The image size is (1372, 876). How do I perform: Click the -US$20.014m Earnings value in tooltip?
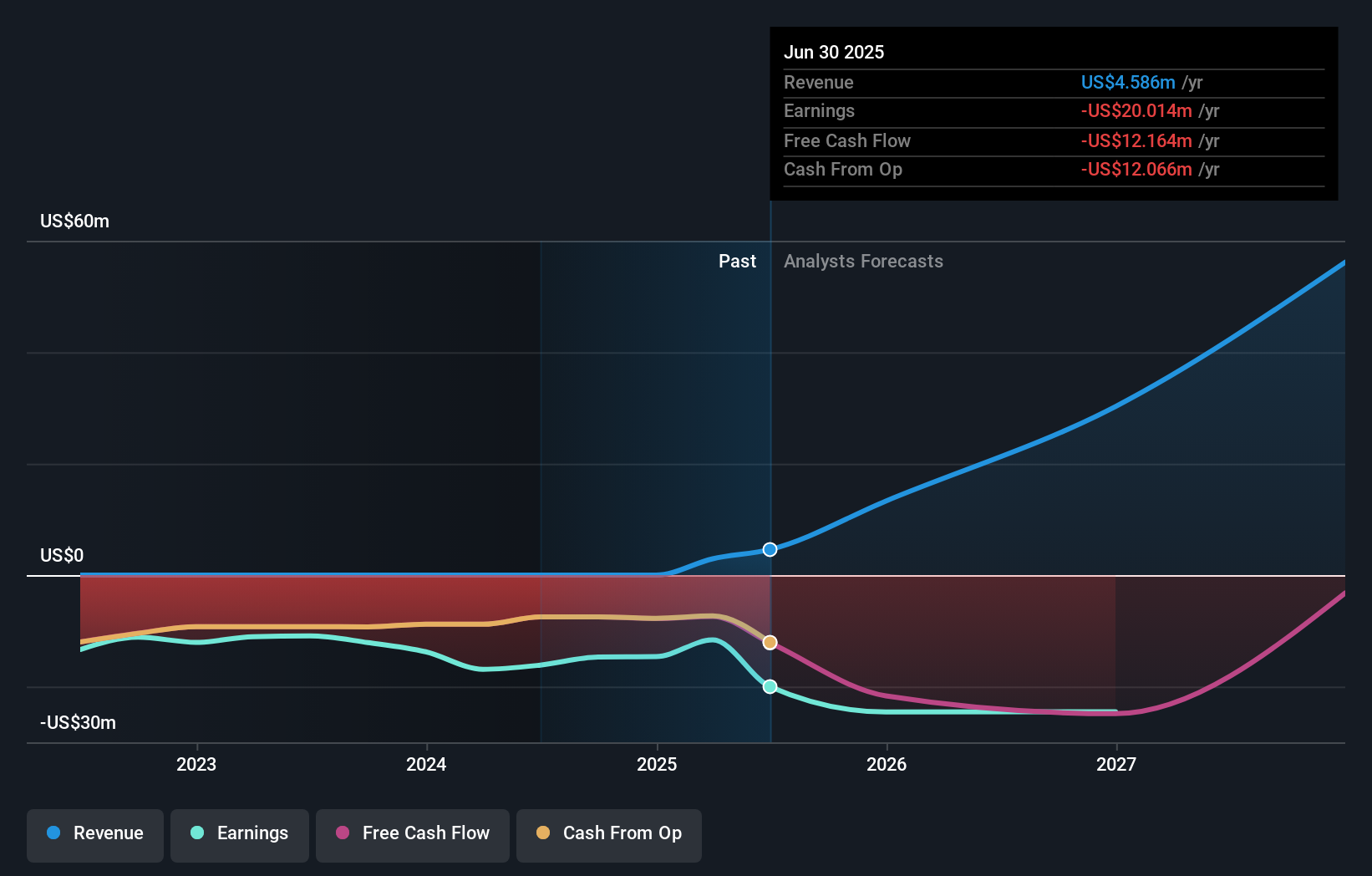(x=1136, y=110)
